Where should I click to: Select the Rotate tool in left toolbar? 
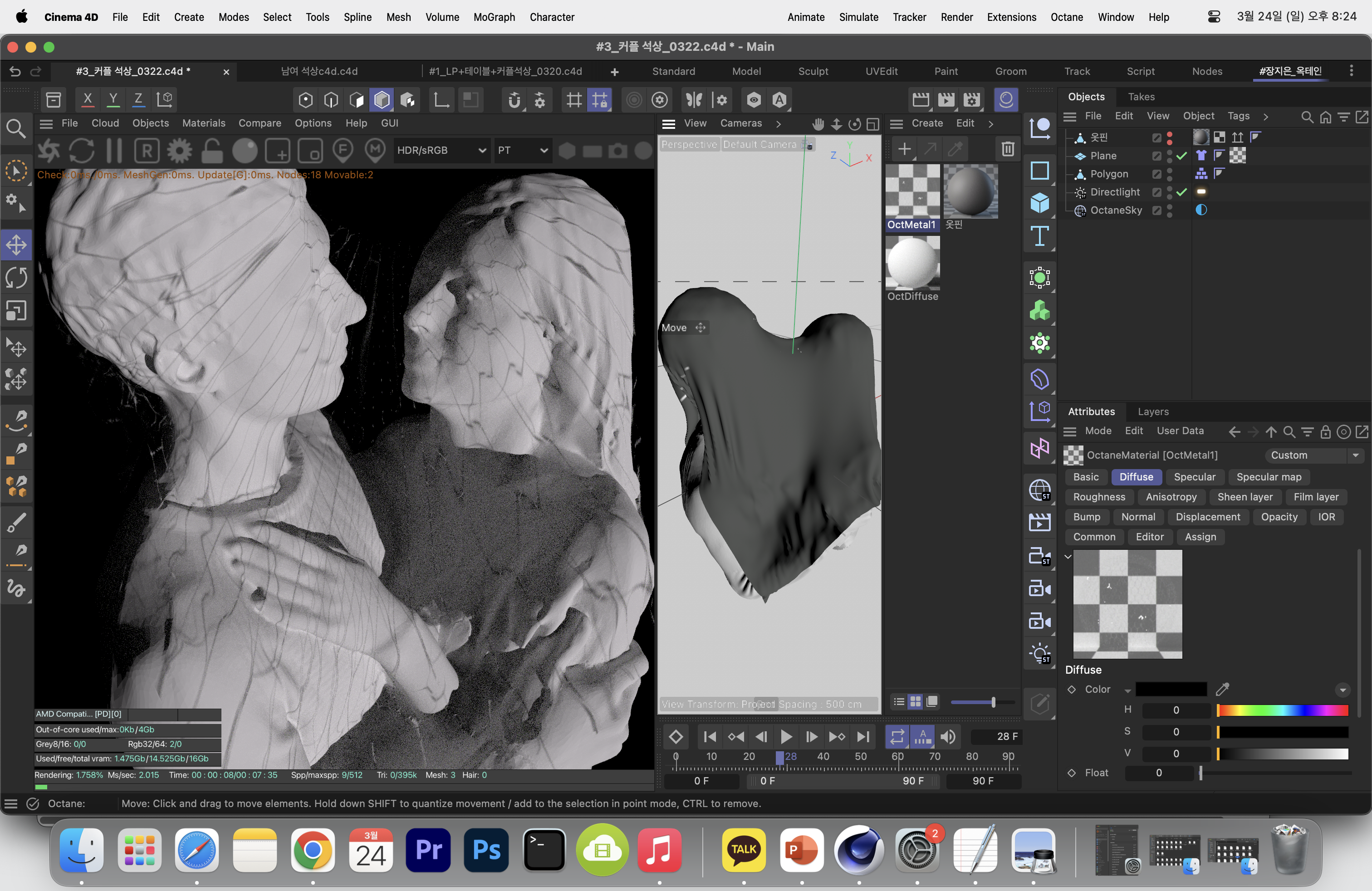pyautogui.click(x=16, y=278)
